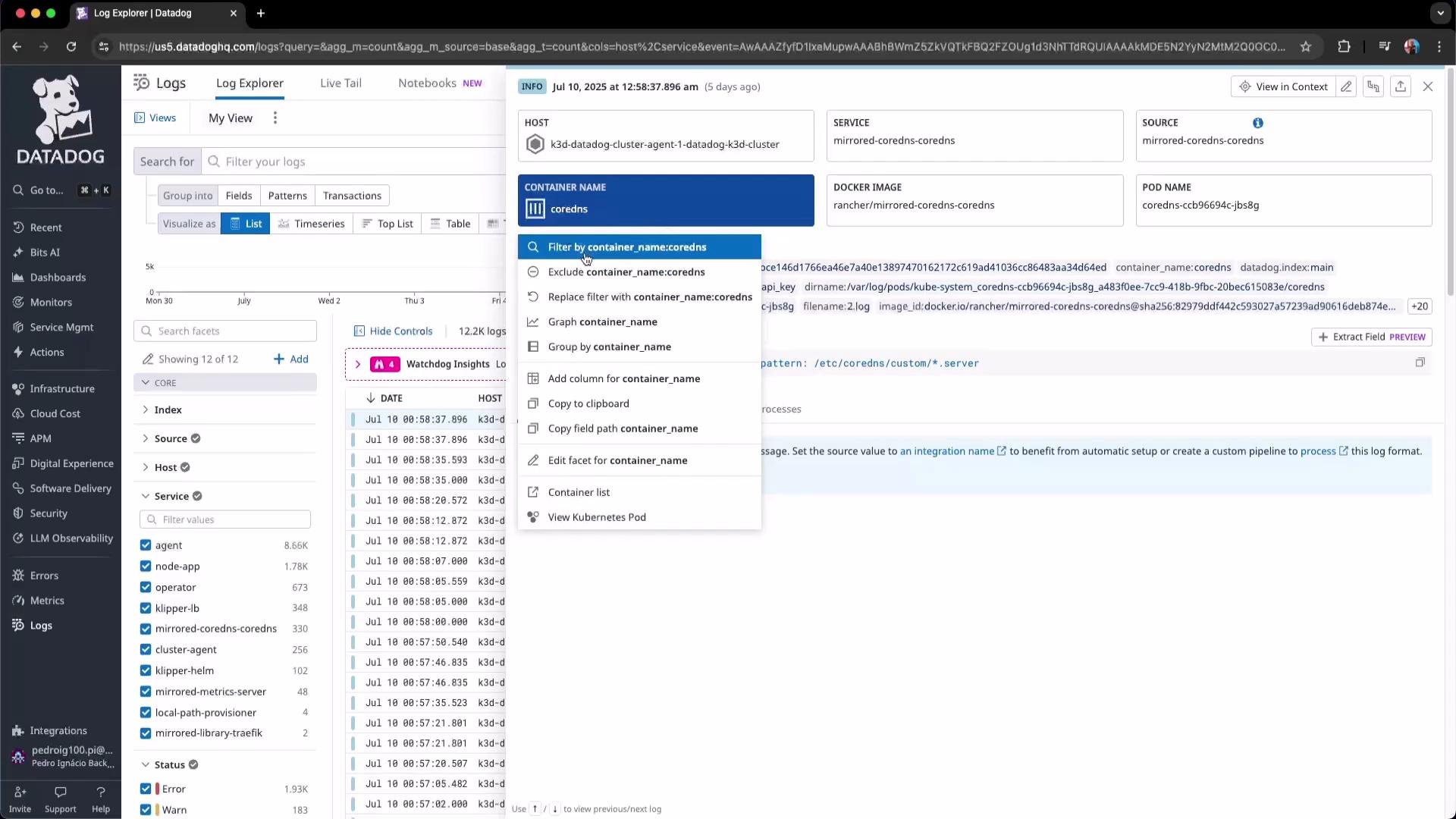The width and height of the screenshot is (1456, 819).
Task: Uncheck the klipper-lb service checkbox
Action: point(146,608)
